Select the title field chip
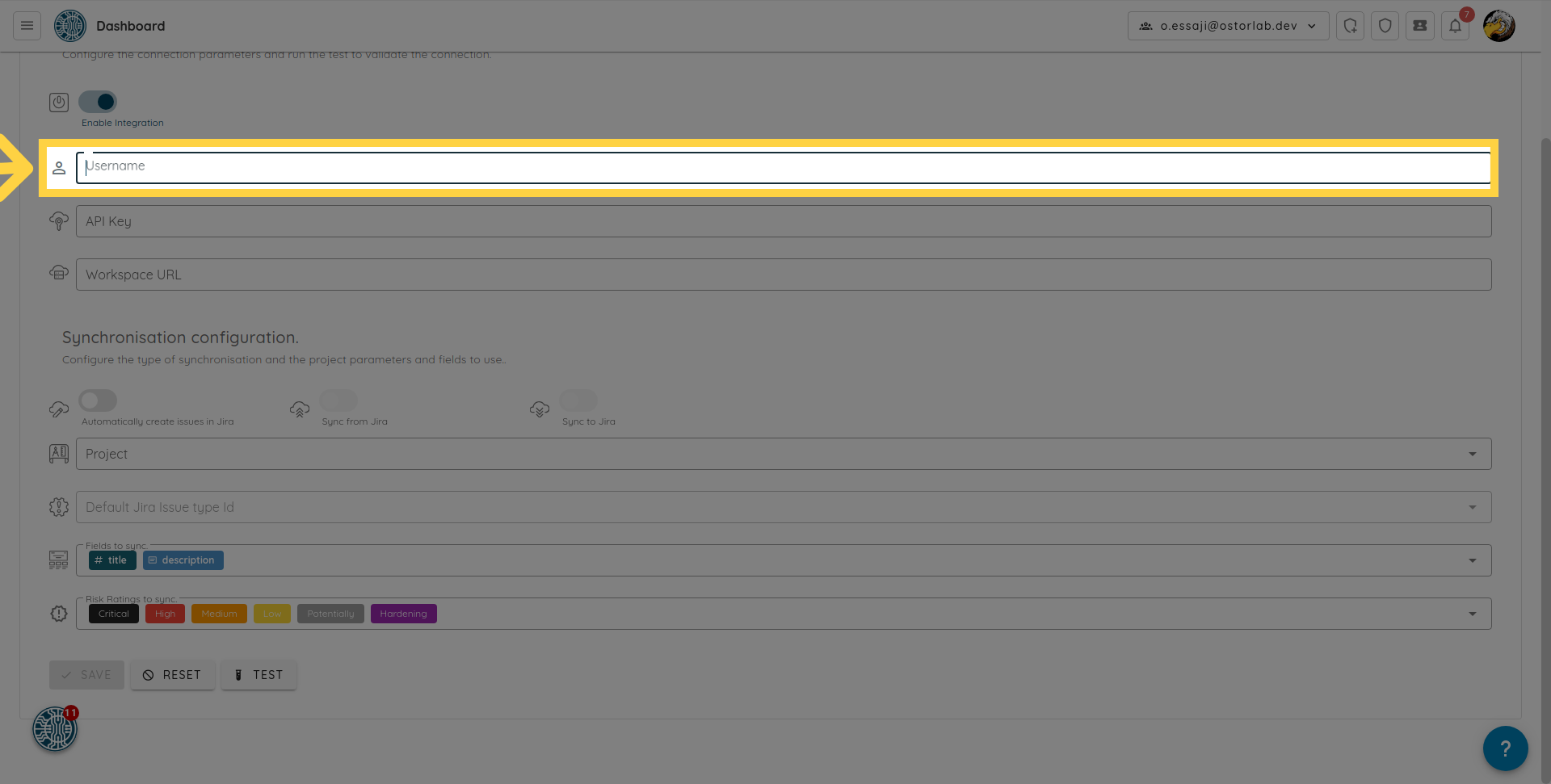The width and height of the screenshot is (1551, 784). pyautogui.click(x=112, y=560)
